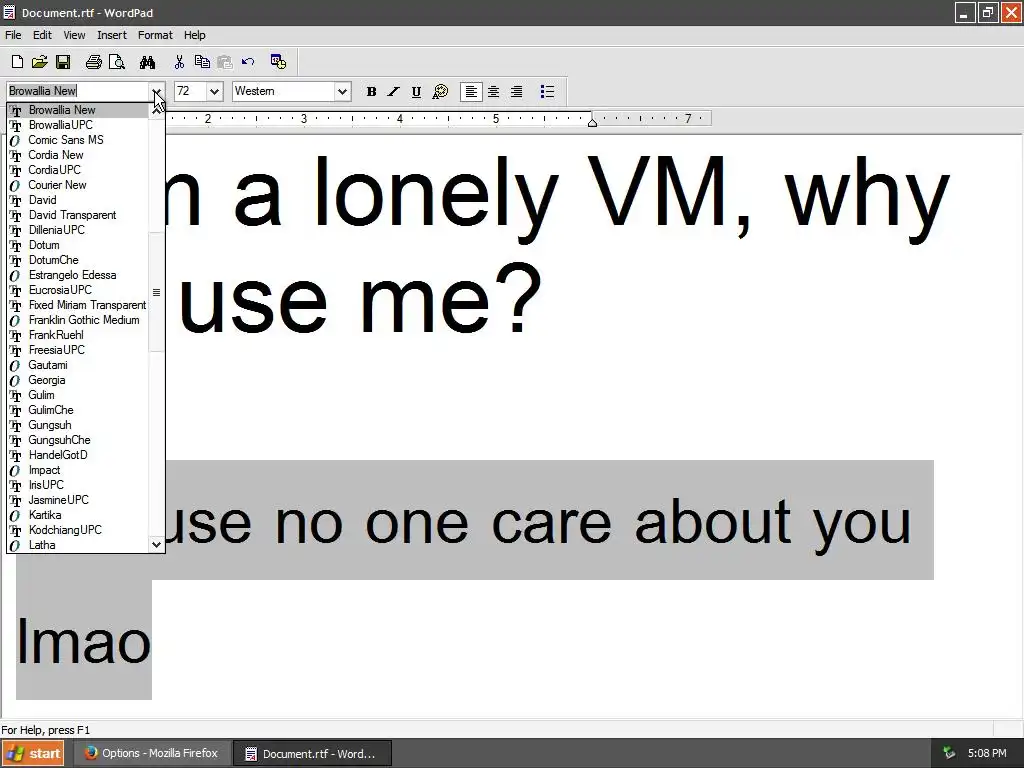
Task: Choose Courier New font
Action: click(x=78, y=185)
